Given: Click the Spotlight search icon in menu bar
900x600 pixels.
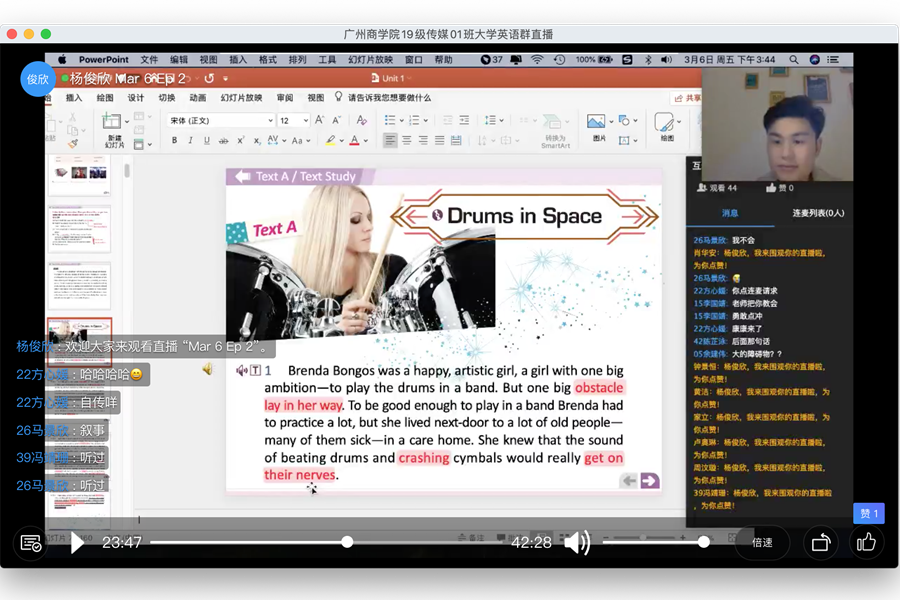Looking at the screenshot, I should pyautogui.click(x=794, y=60).
